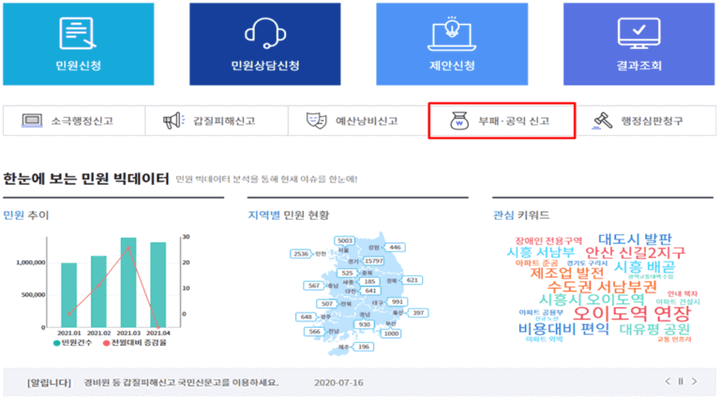Click the money bag icon beside 부패·공익 신고
The width and height of the screenshot is (720, 400).
tap(459, 121)
